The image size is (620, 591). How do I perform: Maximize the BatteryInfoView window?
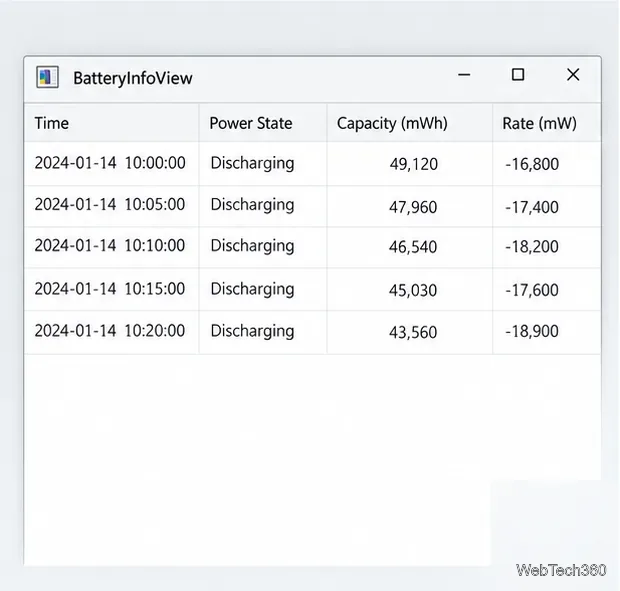point(518,75)
